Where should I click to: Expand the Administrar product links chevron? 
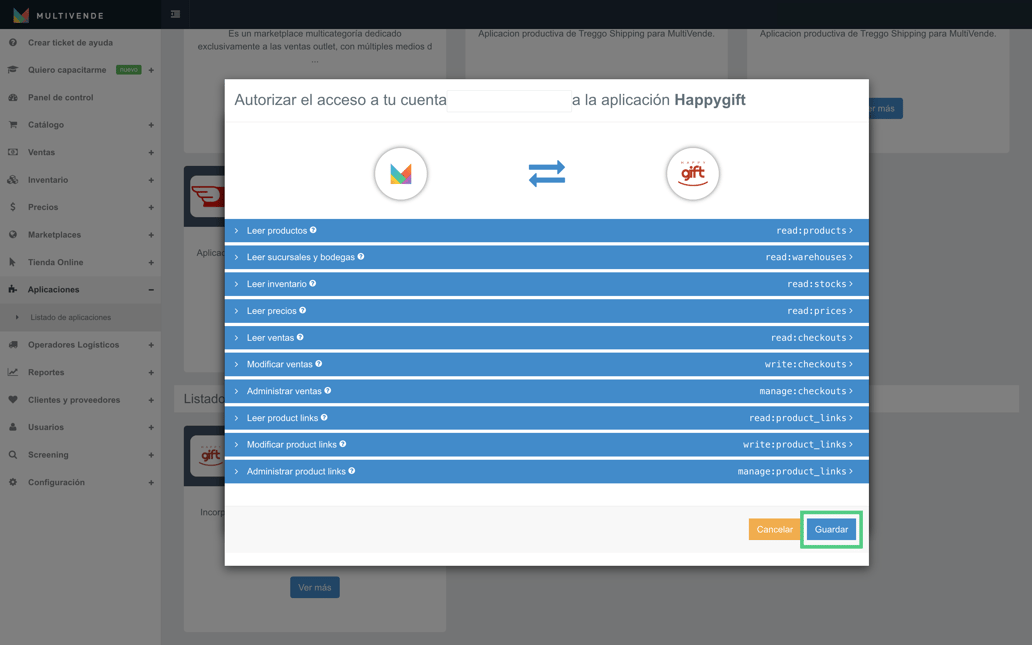click(236, 471)
